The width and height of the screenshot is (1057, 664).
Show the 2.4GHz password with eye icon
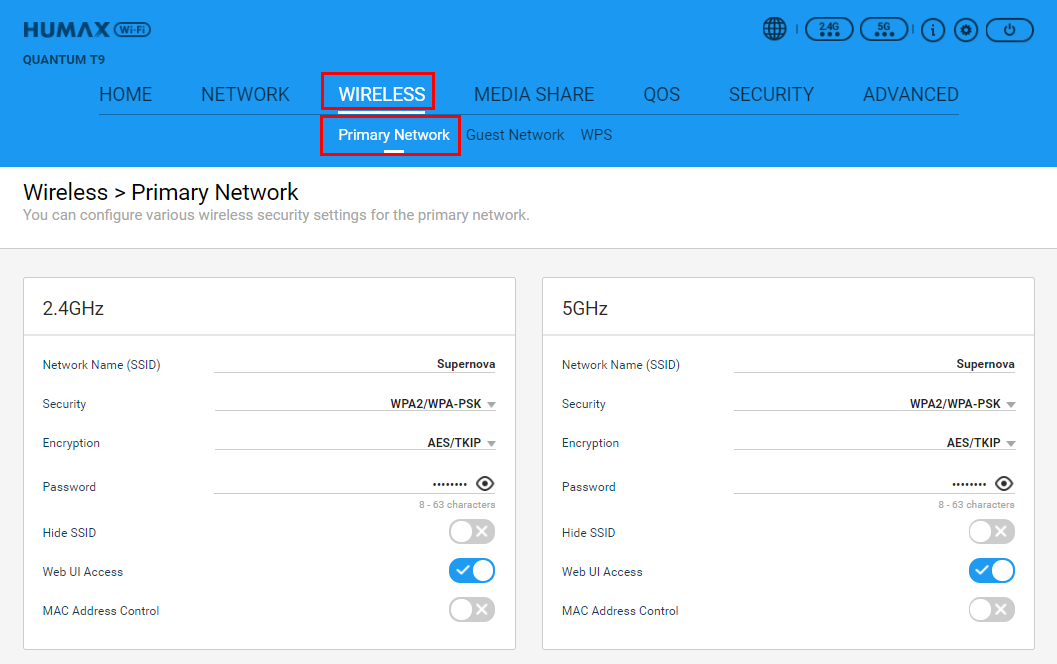[485, 483]
